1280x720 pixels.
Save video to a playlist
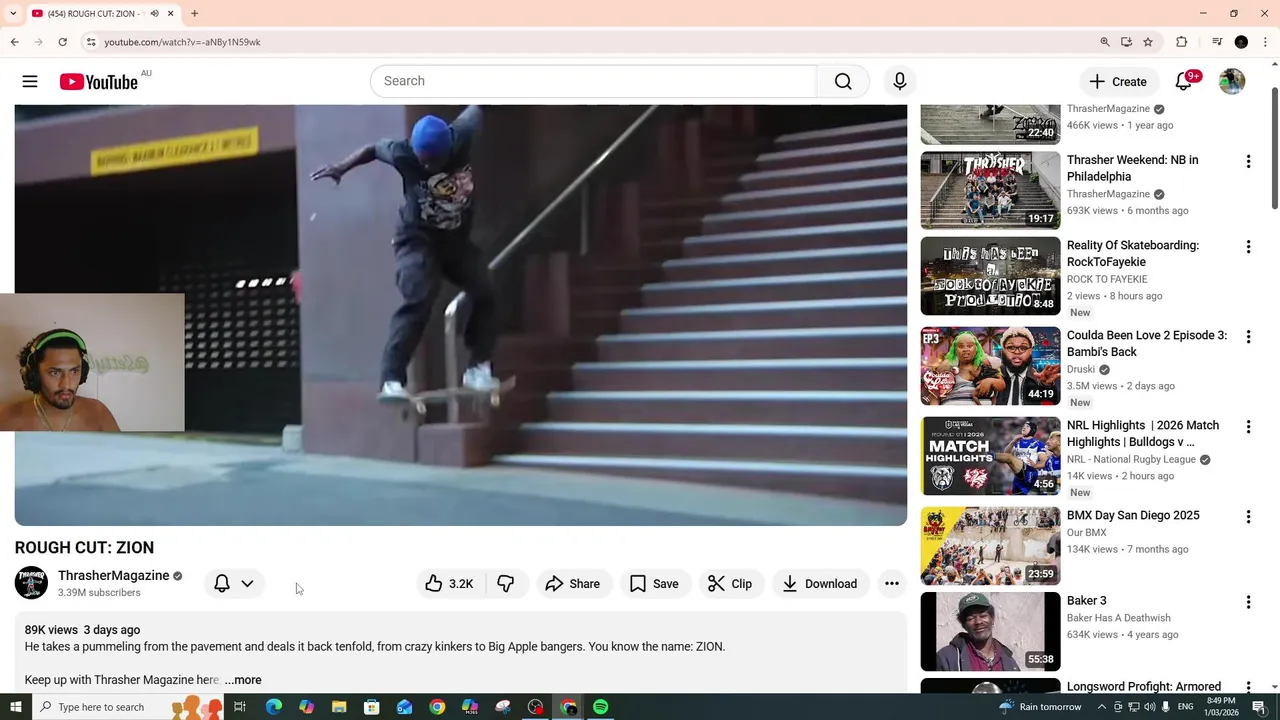(x=654, y=584)
